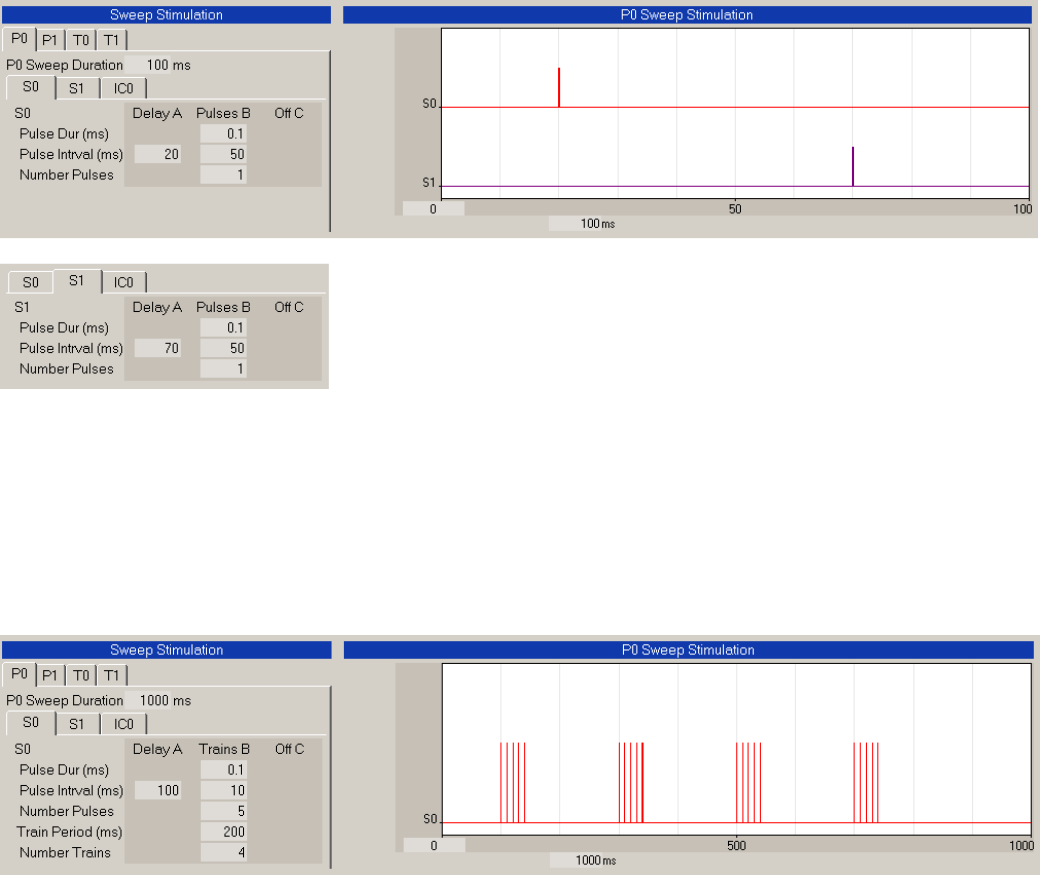Switch to S1 tab in 1000 ms sweep panel

point(76,724)
